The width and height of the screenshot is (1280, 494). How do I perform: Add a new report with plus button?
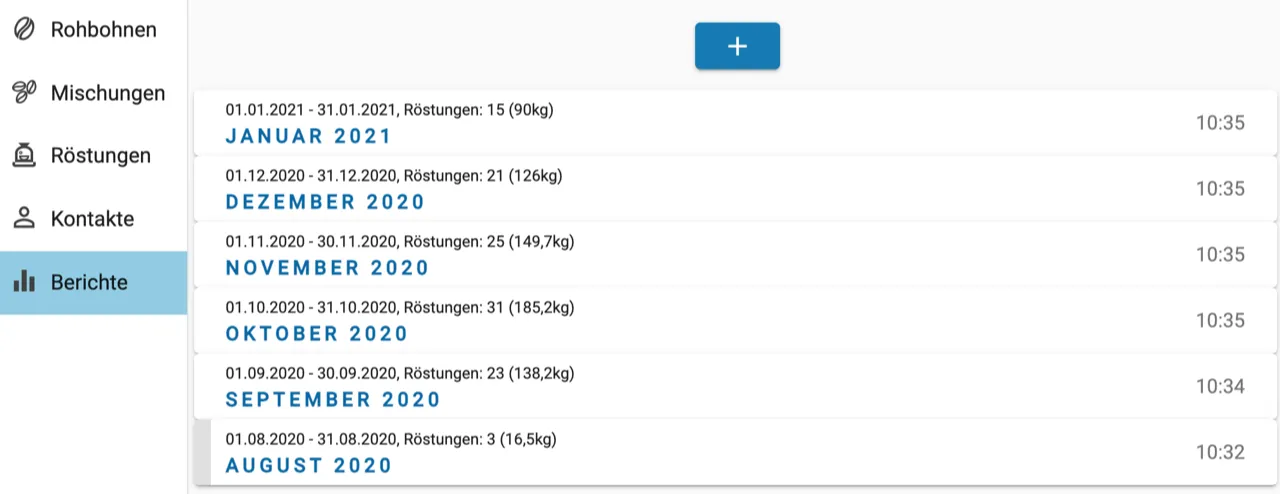(737, 46)
